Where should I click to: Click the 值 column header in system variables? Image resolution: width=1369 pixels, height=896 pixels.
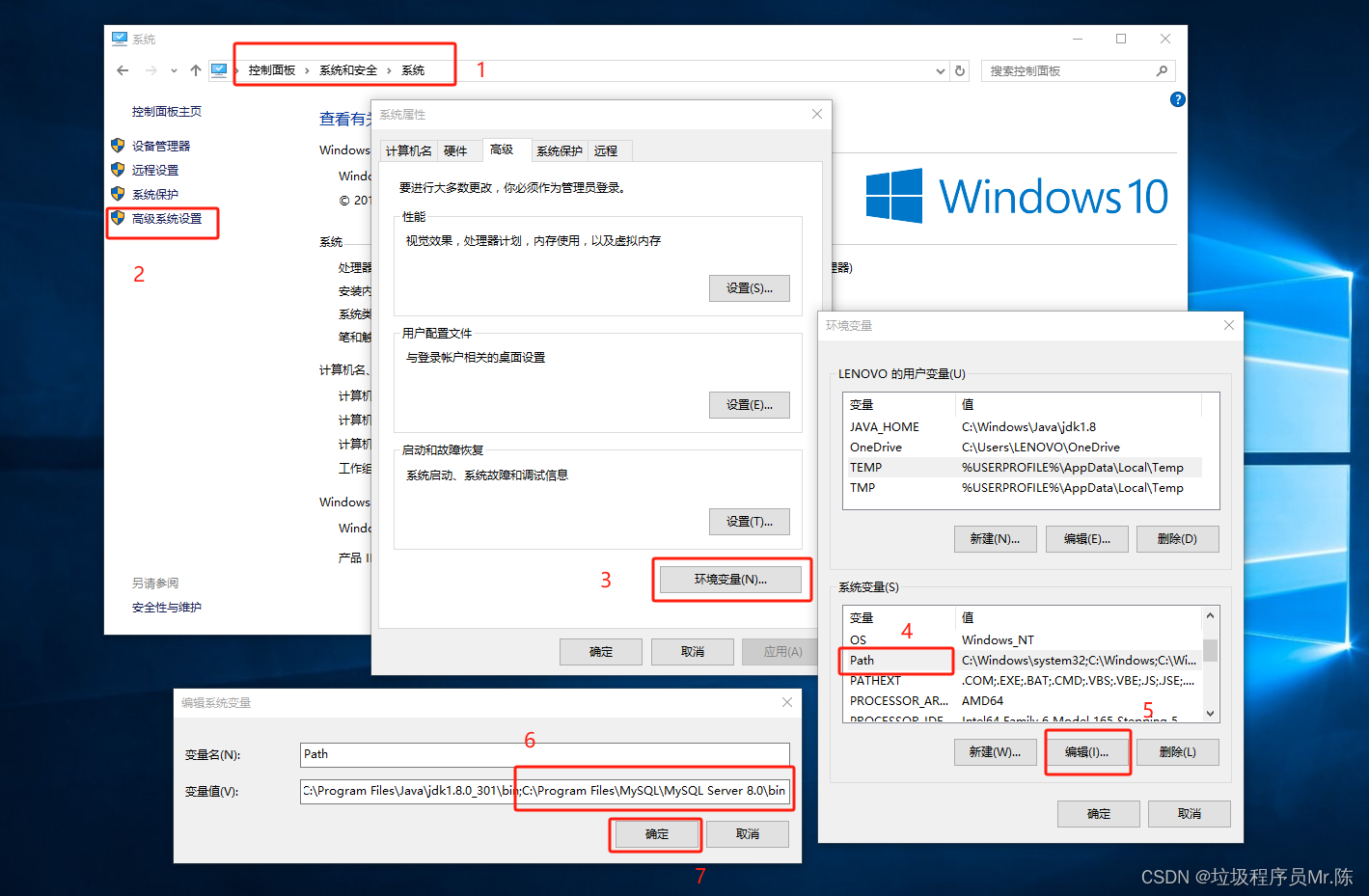pyautogui.click(x=1079, y=618)
